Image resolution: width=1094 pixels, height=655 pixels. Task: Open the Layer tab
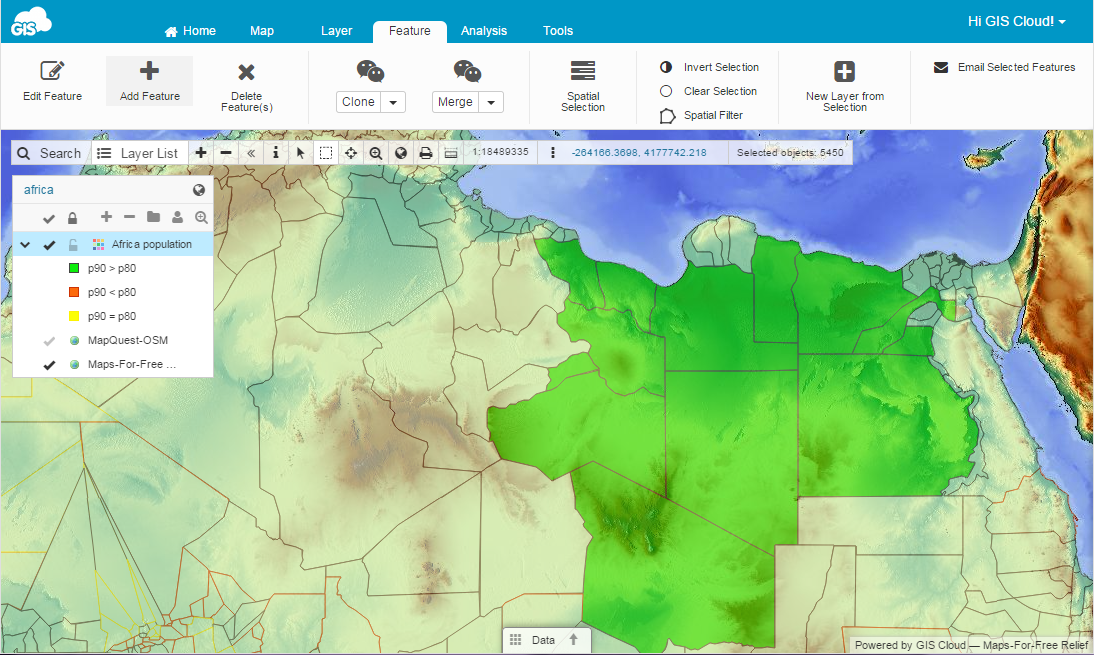coord(336,31)
